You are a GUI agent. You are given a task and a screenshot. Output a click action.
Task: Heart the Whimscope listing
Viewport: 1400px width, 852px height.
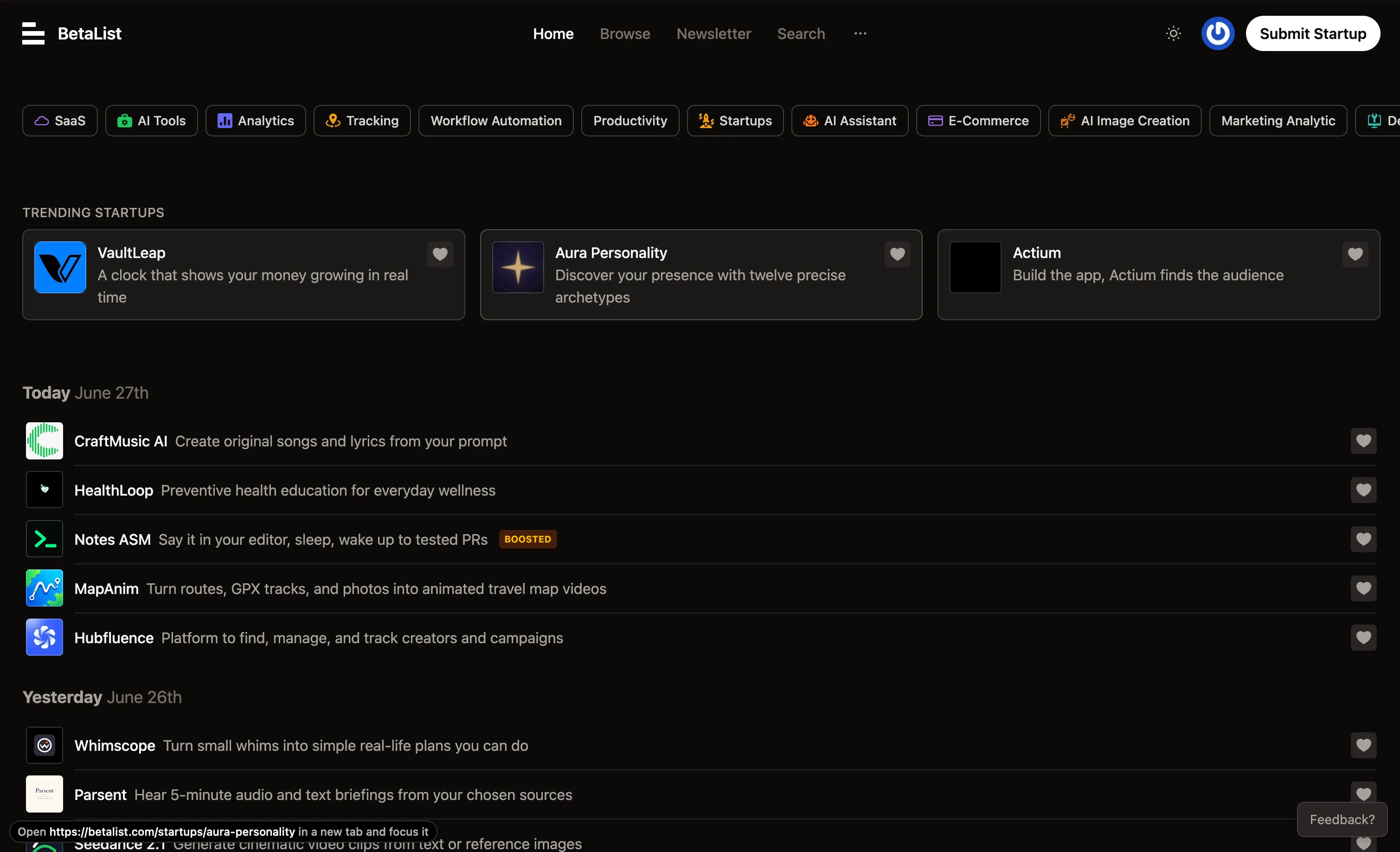point(1364,745)
